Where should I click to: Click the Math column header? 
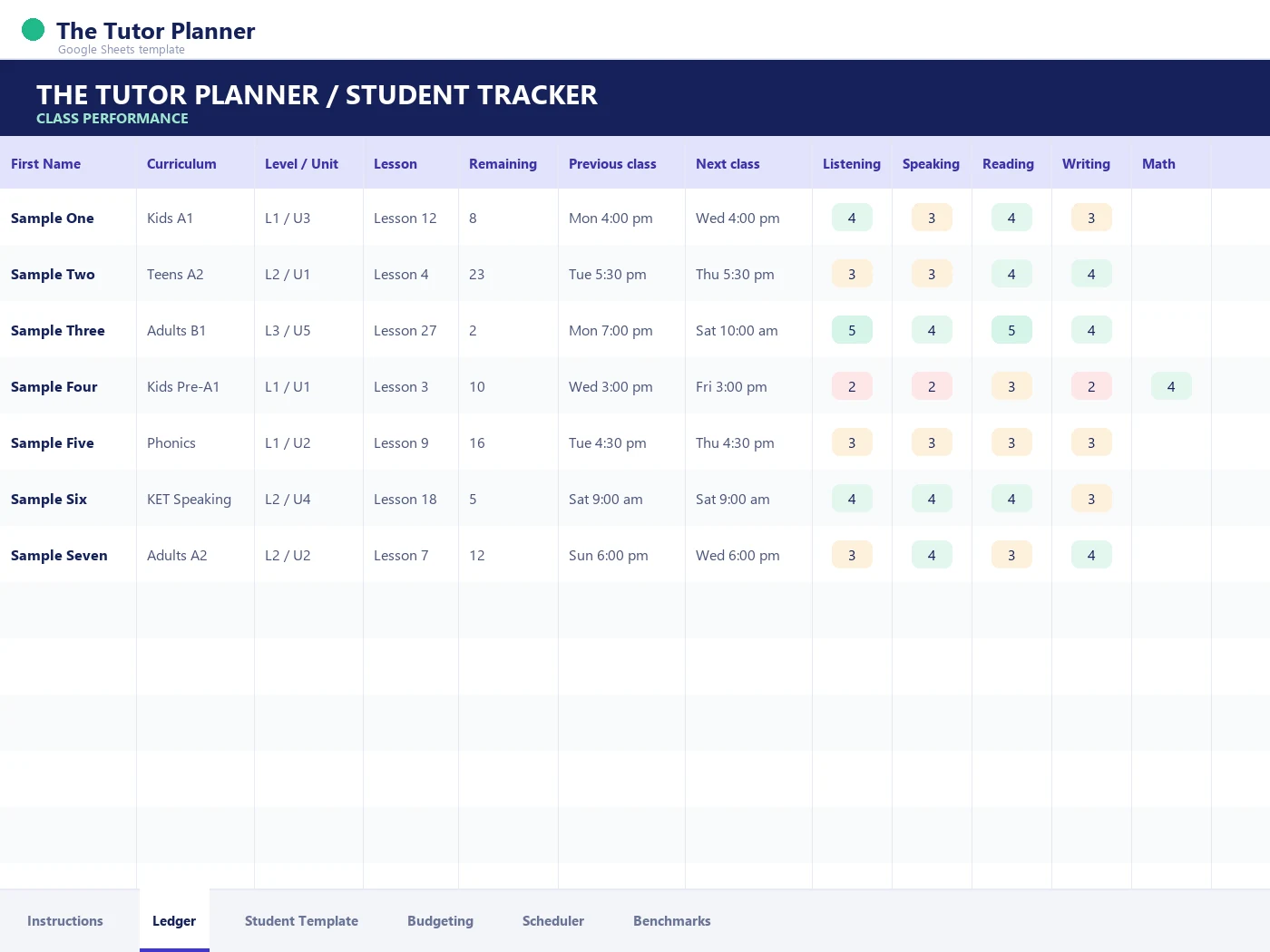1171,163
